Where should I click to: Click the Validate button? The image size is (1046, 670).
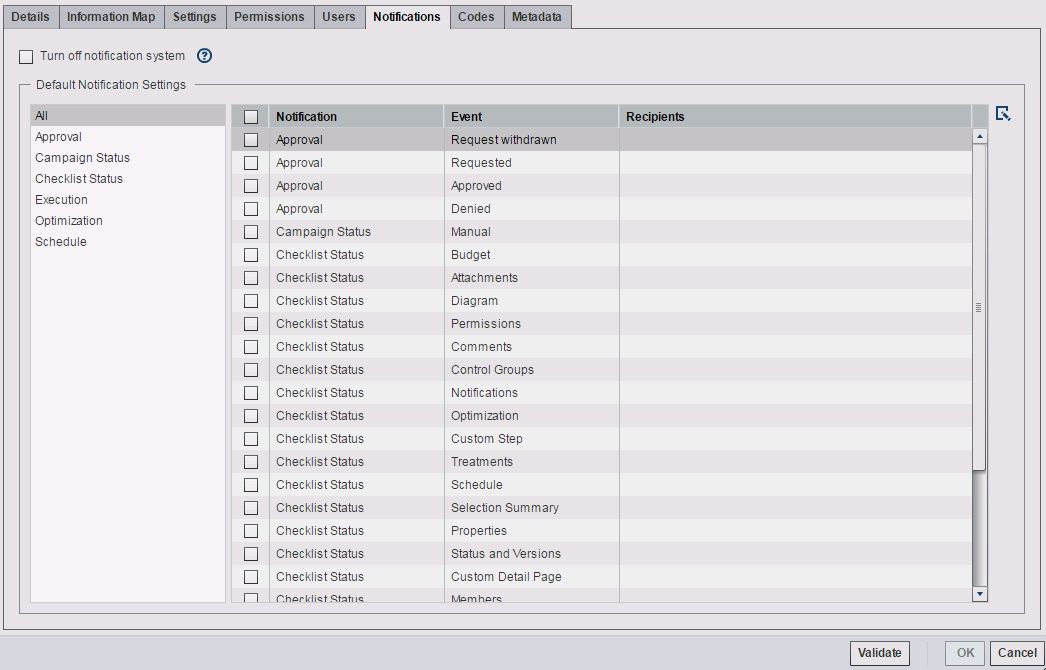click(879, 652)
